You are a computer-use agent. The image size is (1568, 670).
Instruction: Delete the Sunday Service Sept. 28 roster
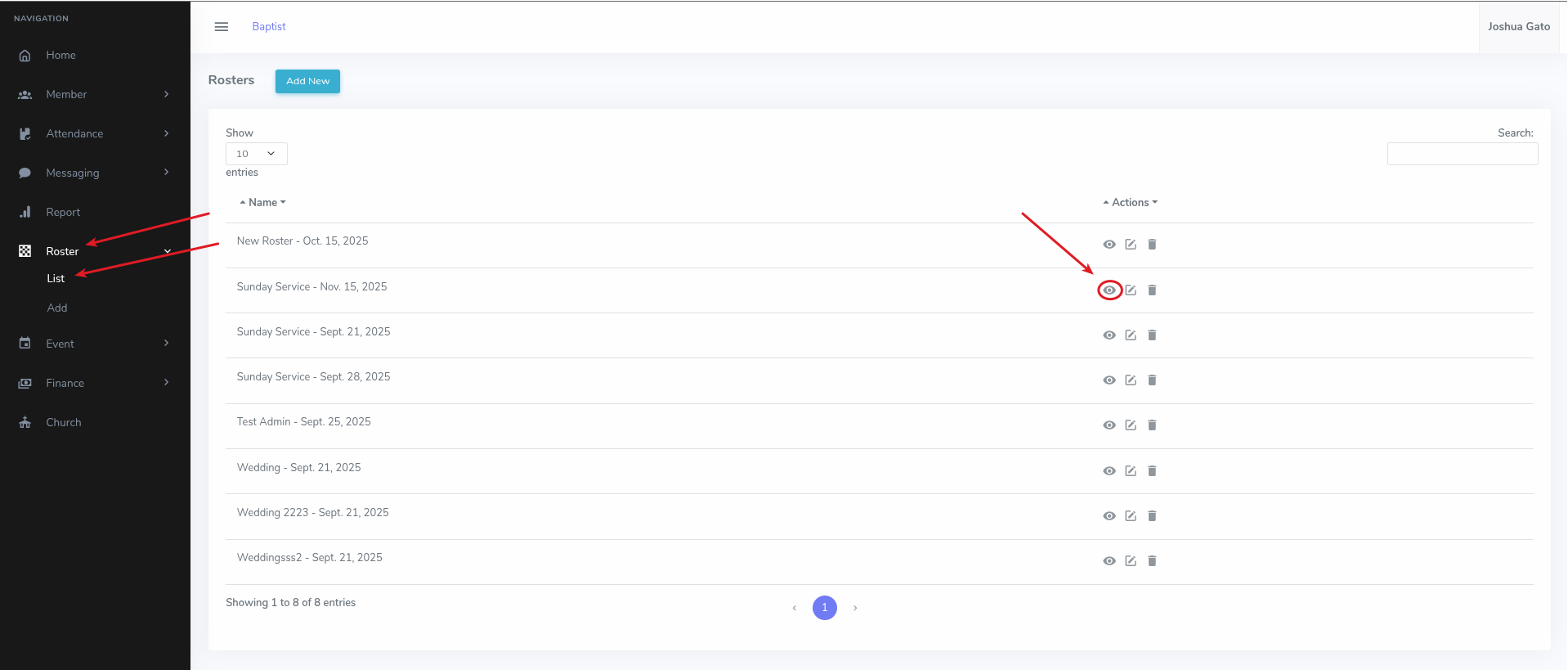point(1152,380)
